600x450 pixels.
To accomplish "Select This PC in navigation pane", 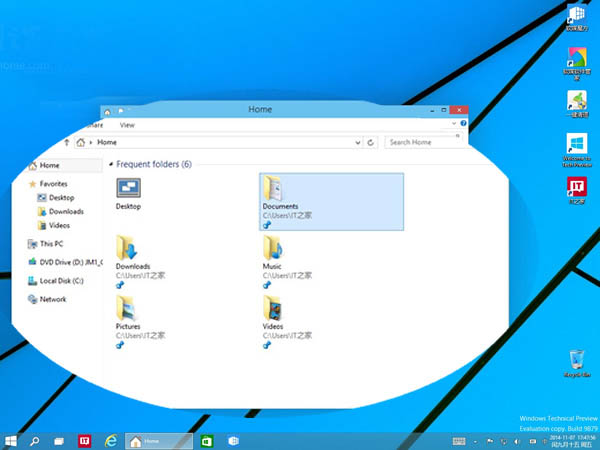I will point(52,243).
